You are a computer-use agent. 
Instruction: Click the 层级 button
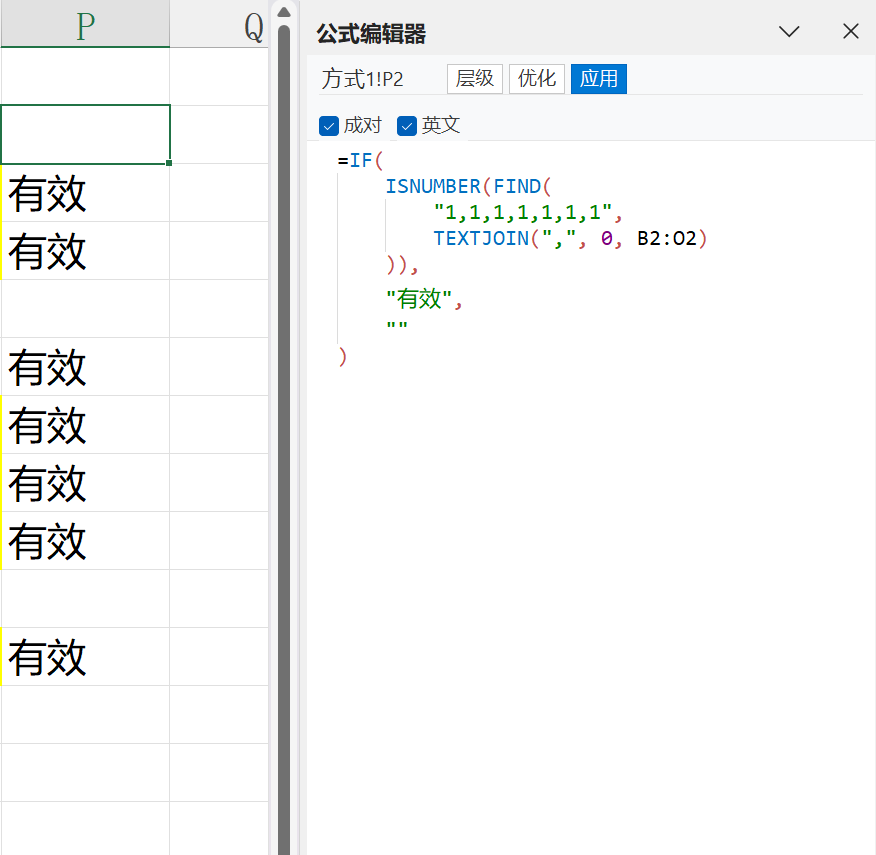[475, 79]
